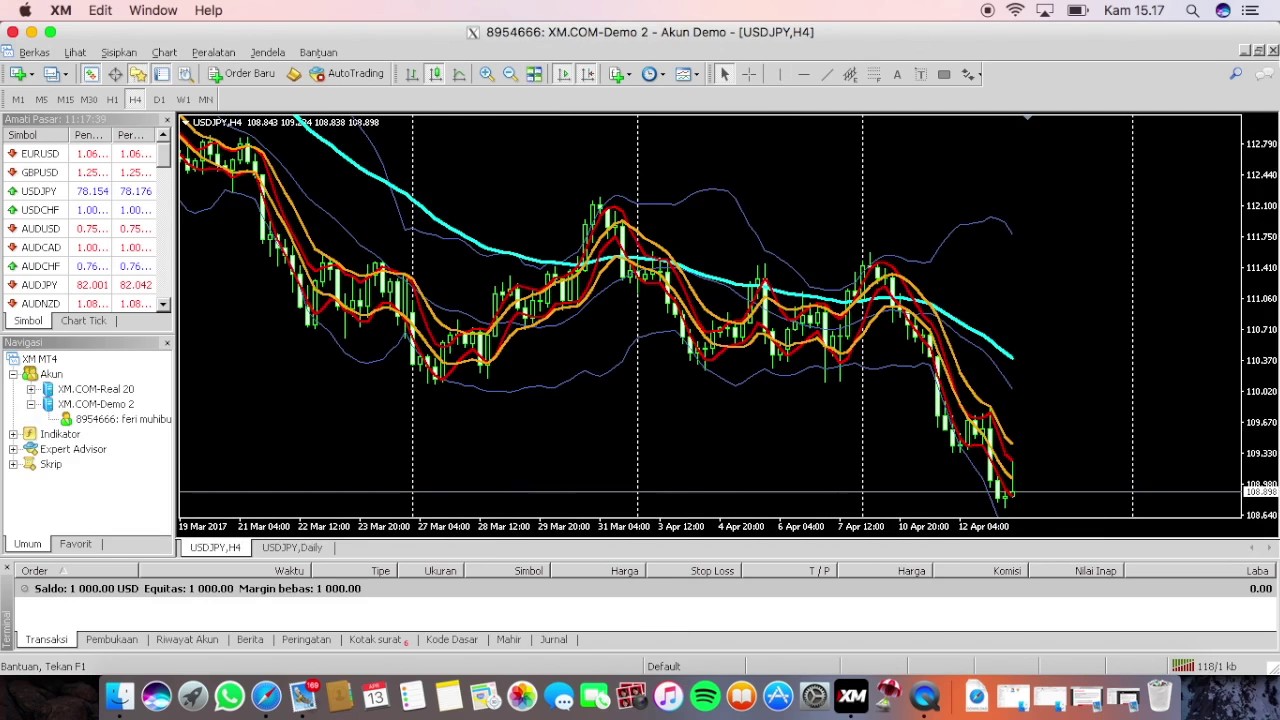
Task: Tile chart windows
Action: point(534,74)
